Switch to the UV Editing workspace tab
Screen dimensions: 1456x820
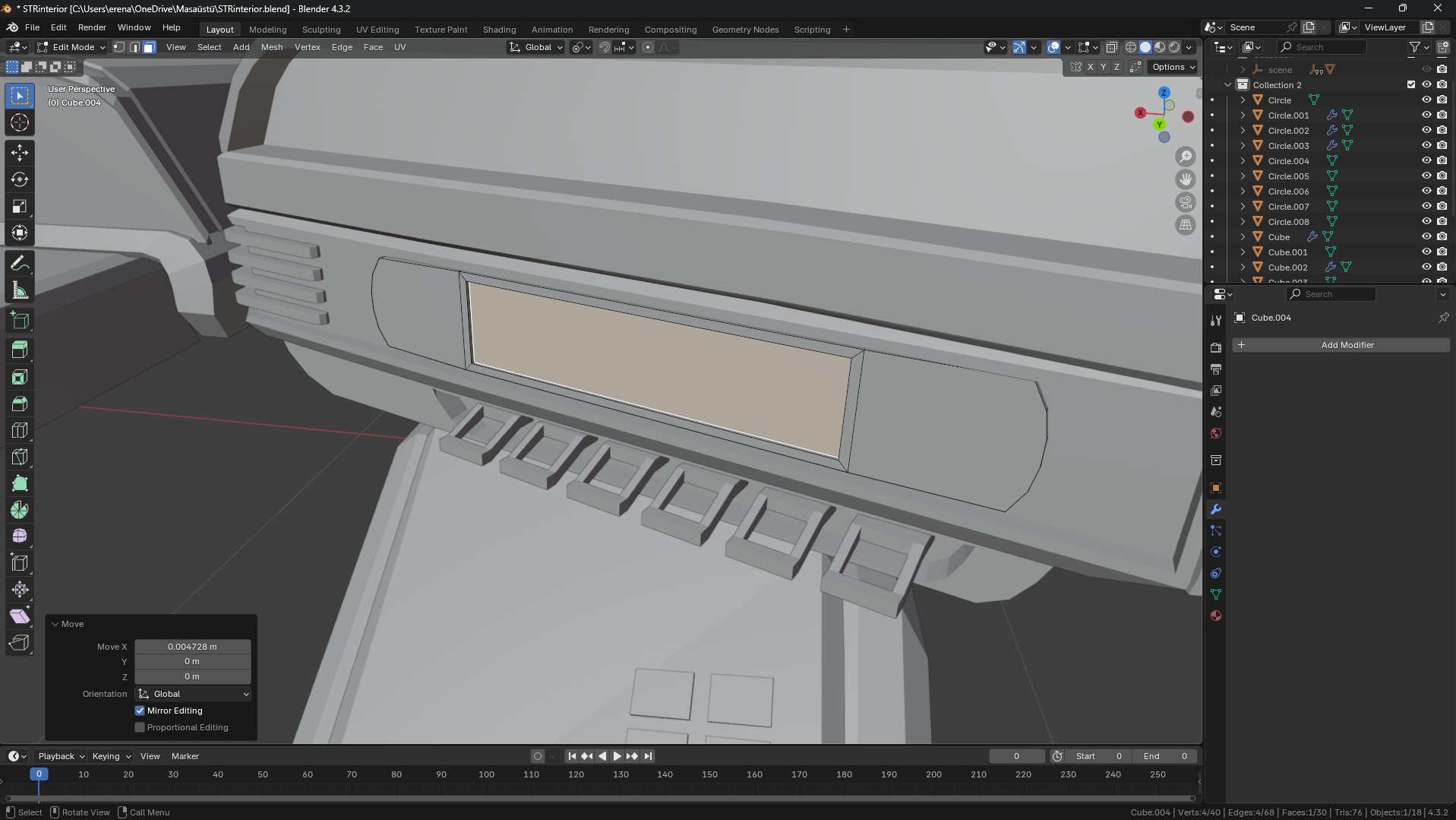377,30
